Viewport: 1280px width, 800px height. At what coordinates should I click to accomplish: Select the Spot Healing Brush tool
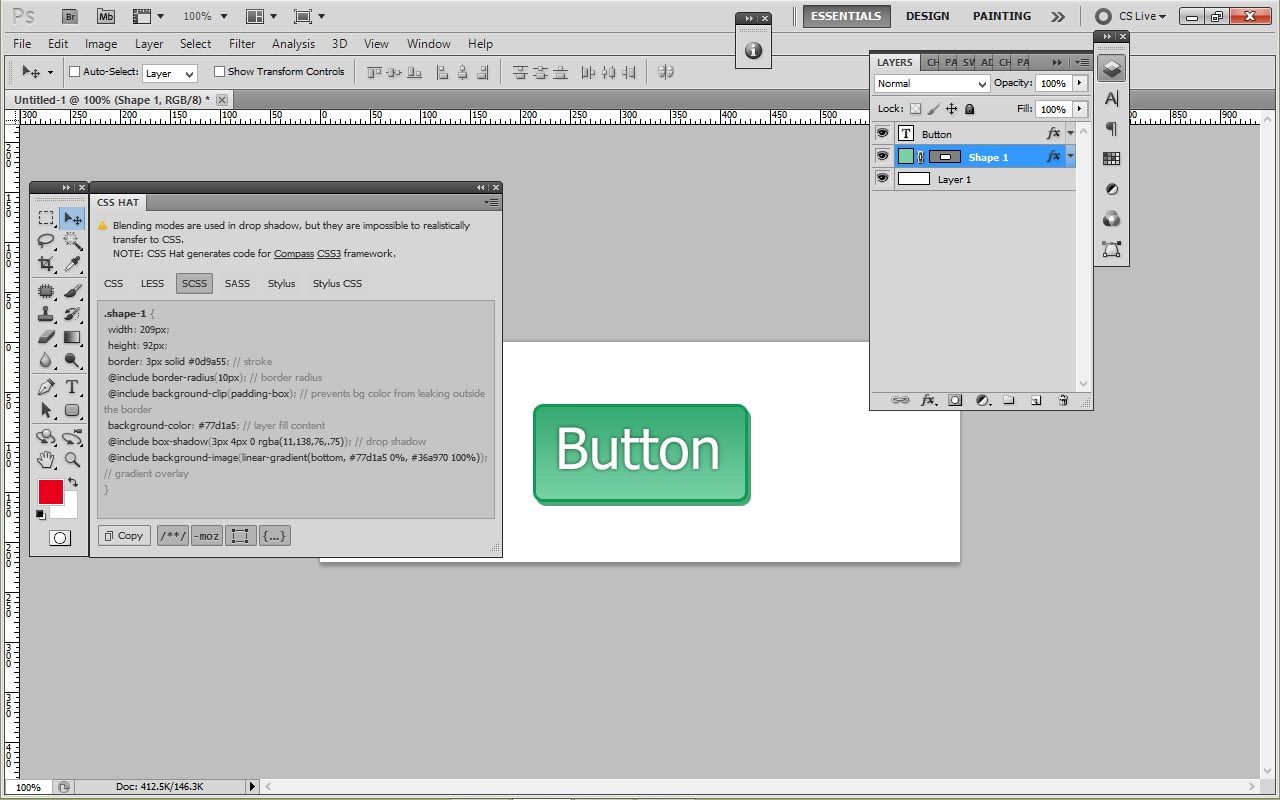[x=46, y=291]
